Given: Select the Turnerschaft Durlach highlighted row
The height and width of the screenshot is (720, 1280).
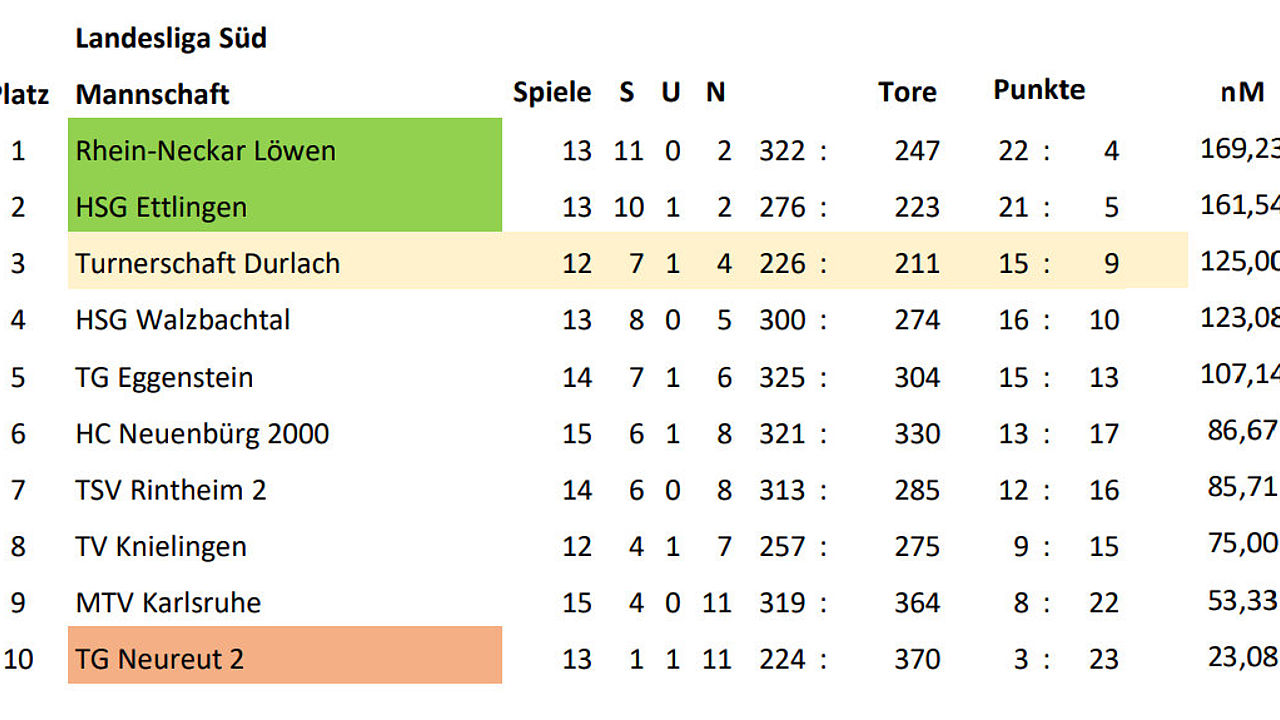Looking at the screenshot, I should pyautogui.click(x=628, y=261).
